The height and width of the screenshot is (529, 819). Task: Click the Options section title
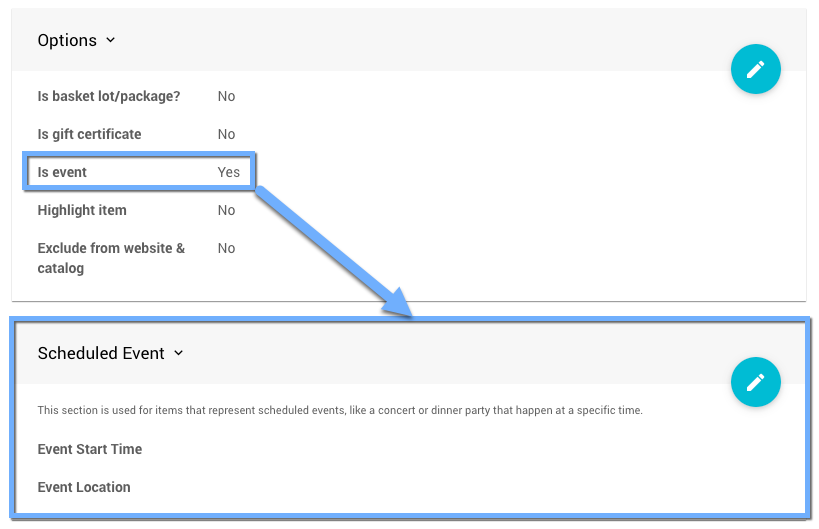[x=67, y=41]
